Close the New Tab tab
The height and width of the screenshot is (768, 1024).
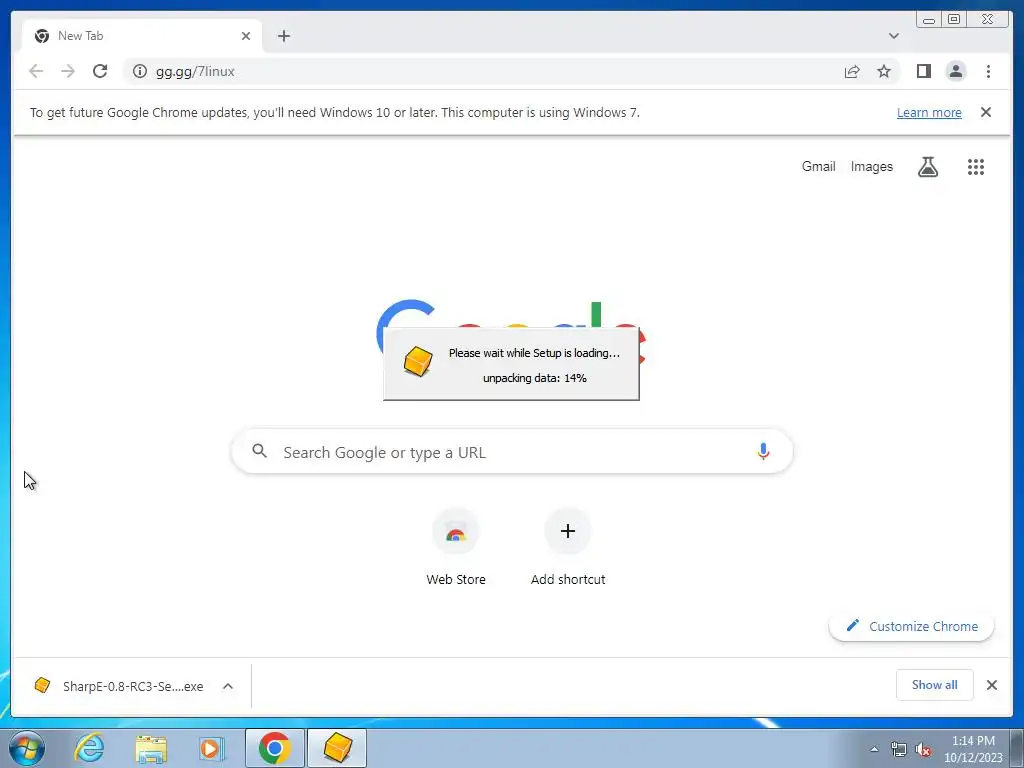click(x=246, y=36)
